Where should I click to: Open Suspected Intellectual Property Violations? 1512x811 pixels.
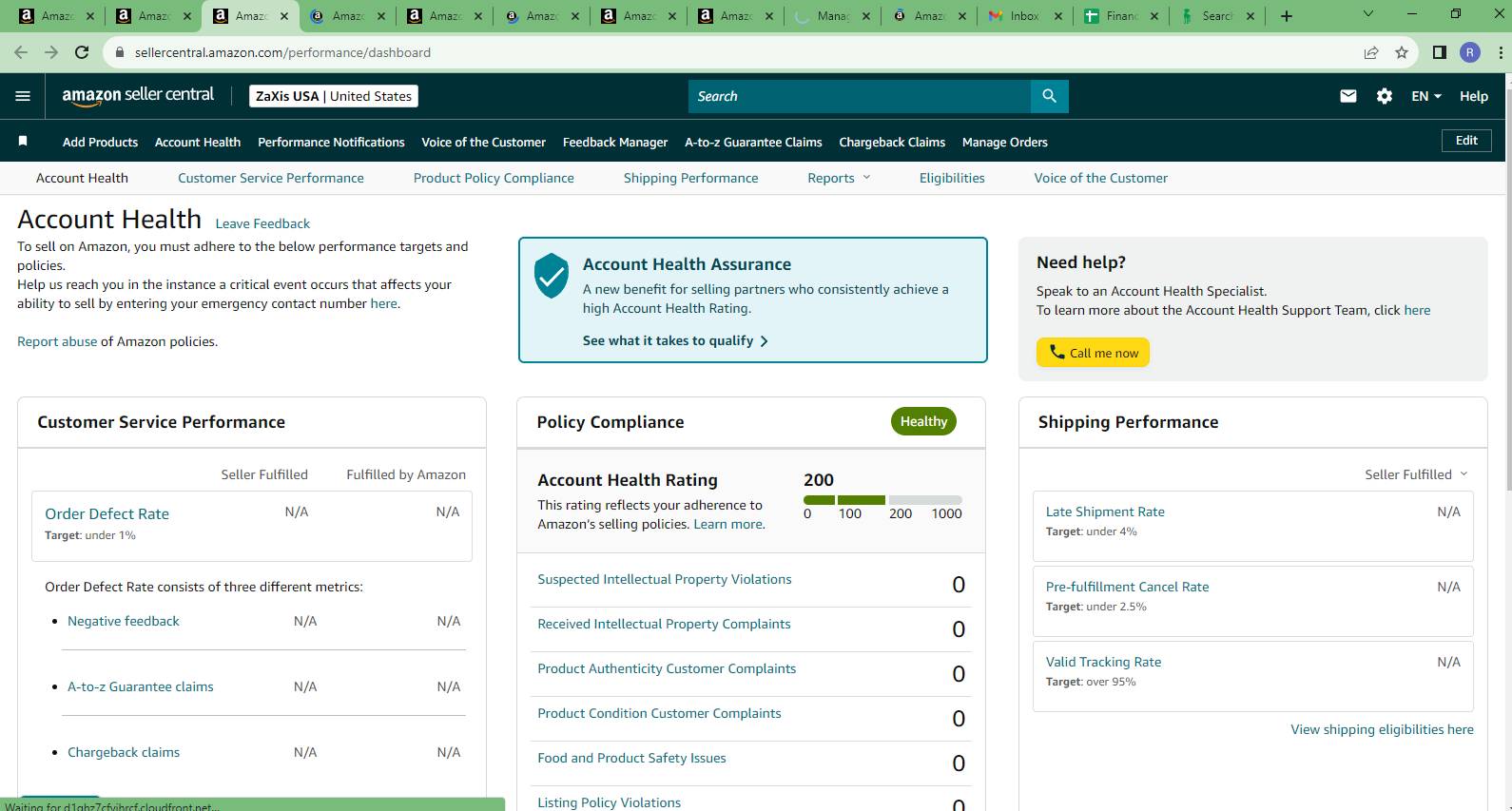pos(665,579)
